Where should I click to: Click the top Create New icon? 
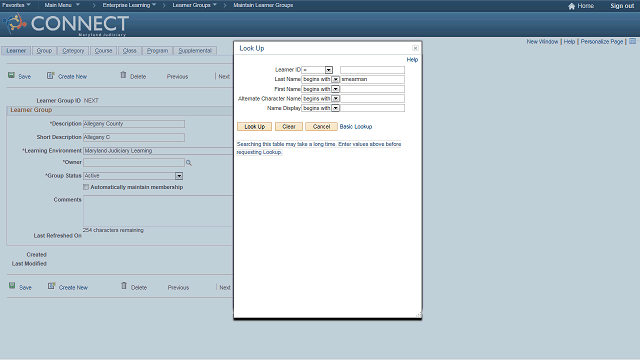click(51, 76)
